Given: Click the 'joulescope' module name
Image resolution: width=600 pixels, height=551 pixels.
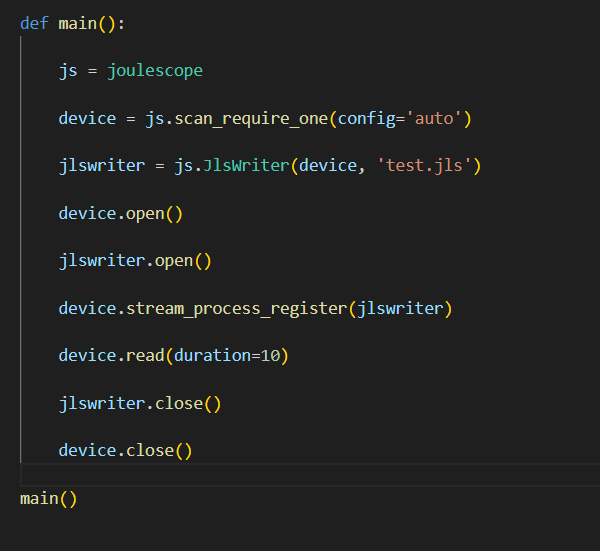Looking at the screenshot, I should (155, 71).
